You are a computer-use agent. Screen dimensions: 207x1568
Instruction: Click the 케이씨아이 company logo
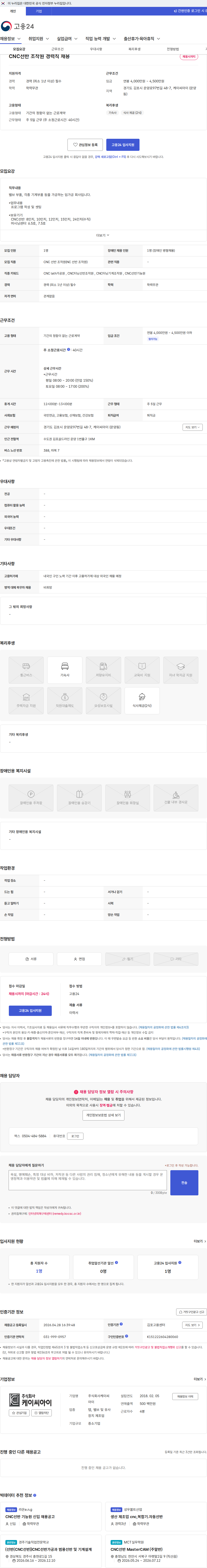coord(31,1400)
